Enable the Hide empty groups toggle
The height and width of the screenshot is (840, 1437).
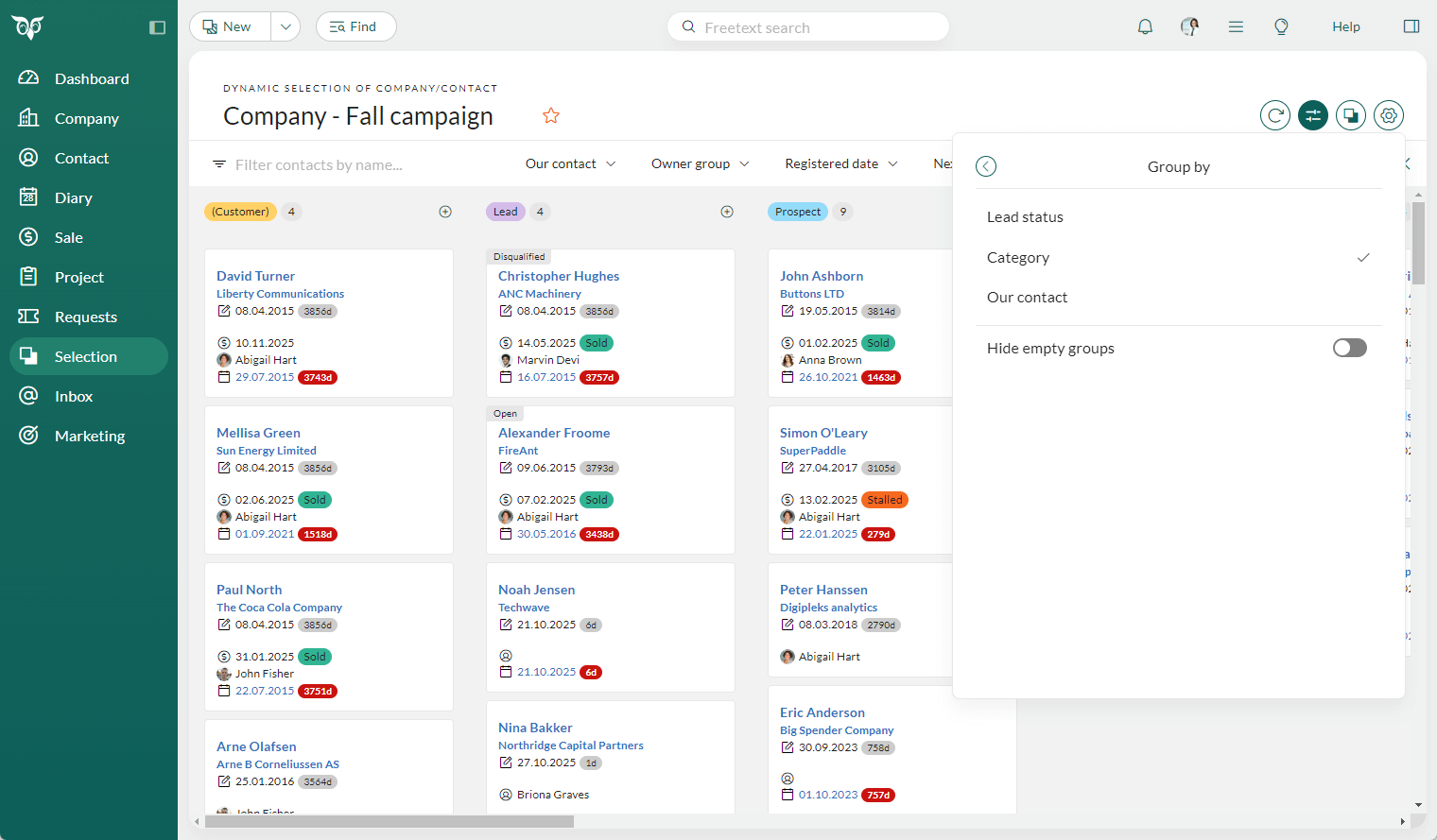[x=1349, y=348]
